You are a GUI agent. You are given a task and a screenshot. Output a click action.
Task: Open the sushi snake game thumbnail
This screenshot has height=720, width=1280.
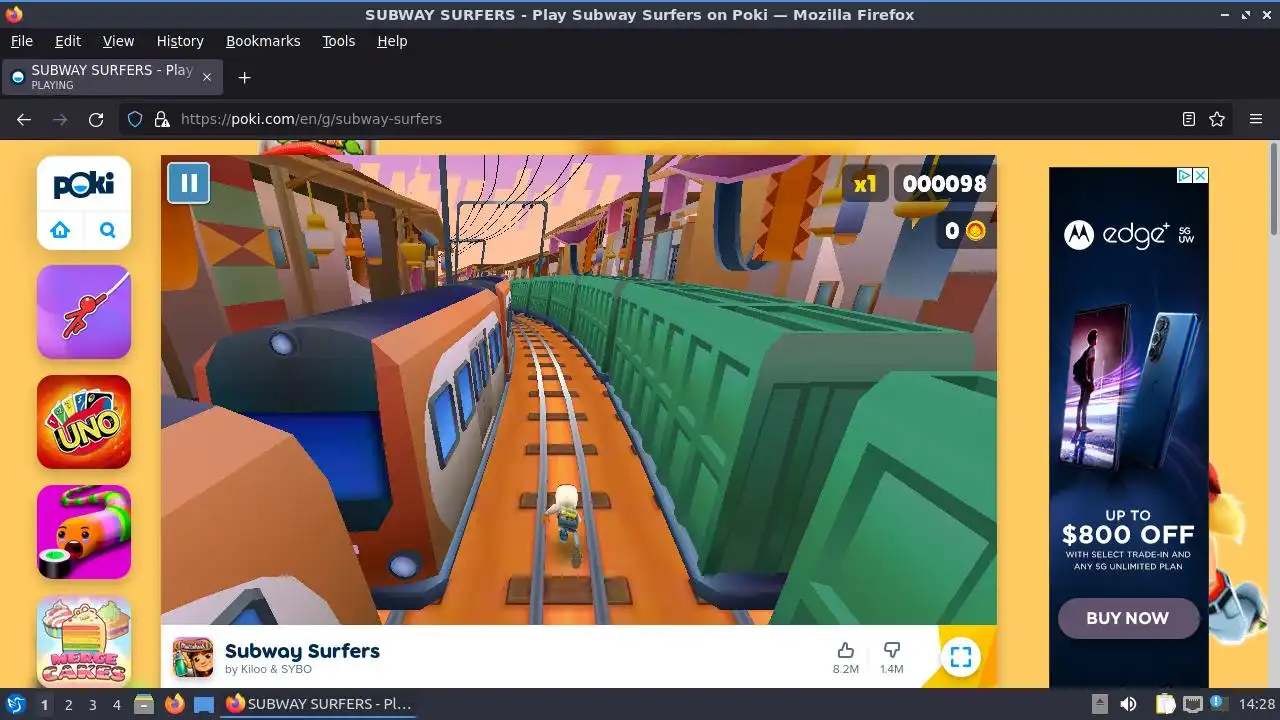[x=84, y=532]
